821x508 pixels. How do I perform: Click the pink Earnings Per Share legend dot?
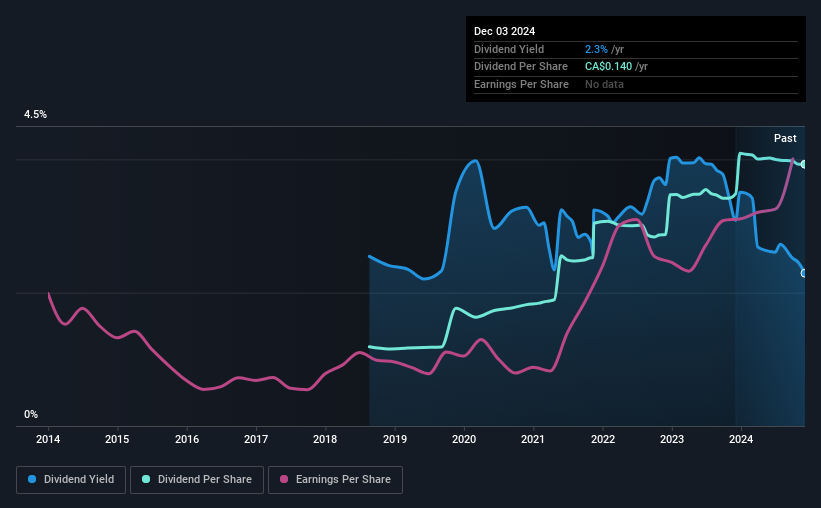click(284, 479)
